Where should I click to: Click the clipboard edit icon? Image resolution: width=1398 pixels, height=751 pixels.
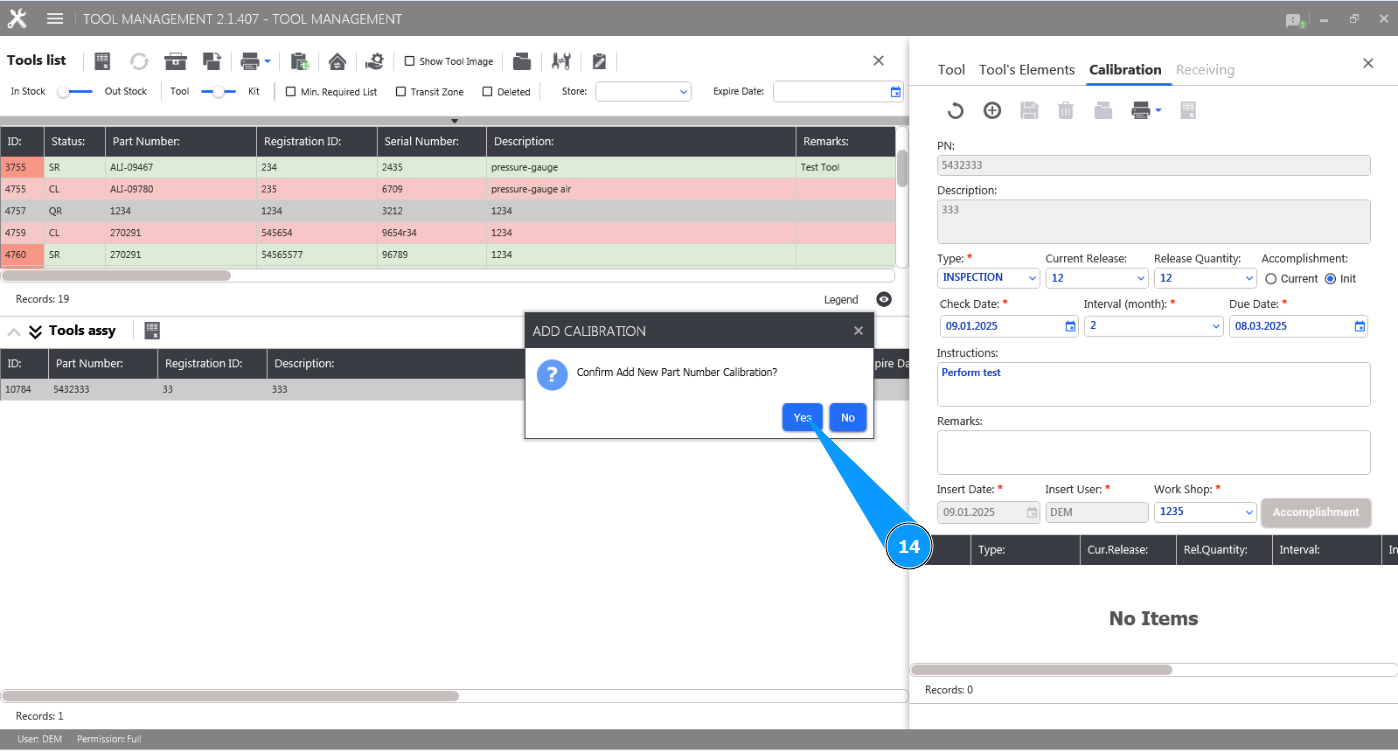(x=599, y=61)
